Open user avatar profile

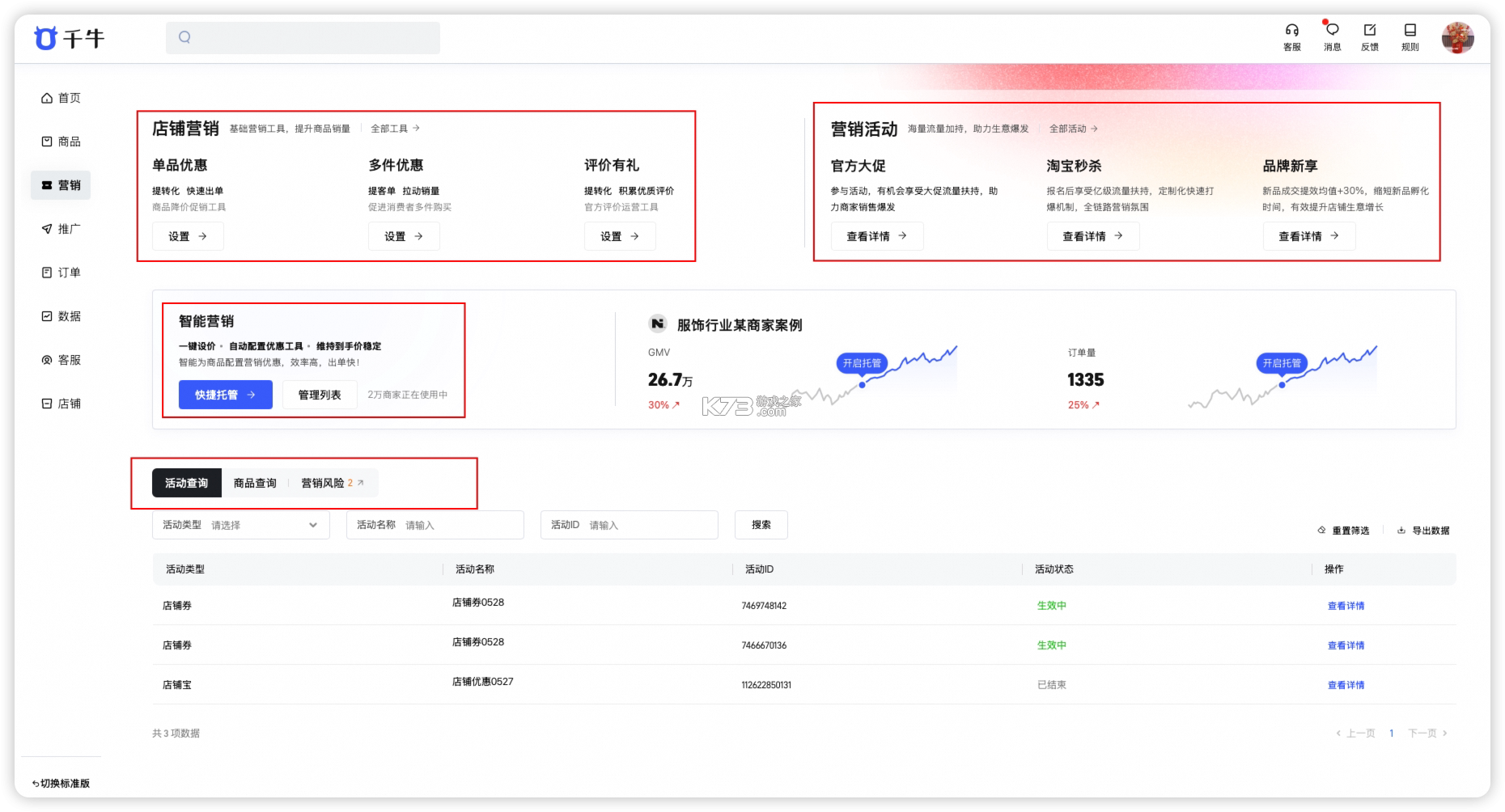tap(1457, 38)
